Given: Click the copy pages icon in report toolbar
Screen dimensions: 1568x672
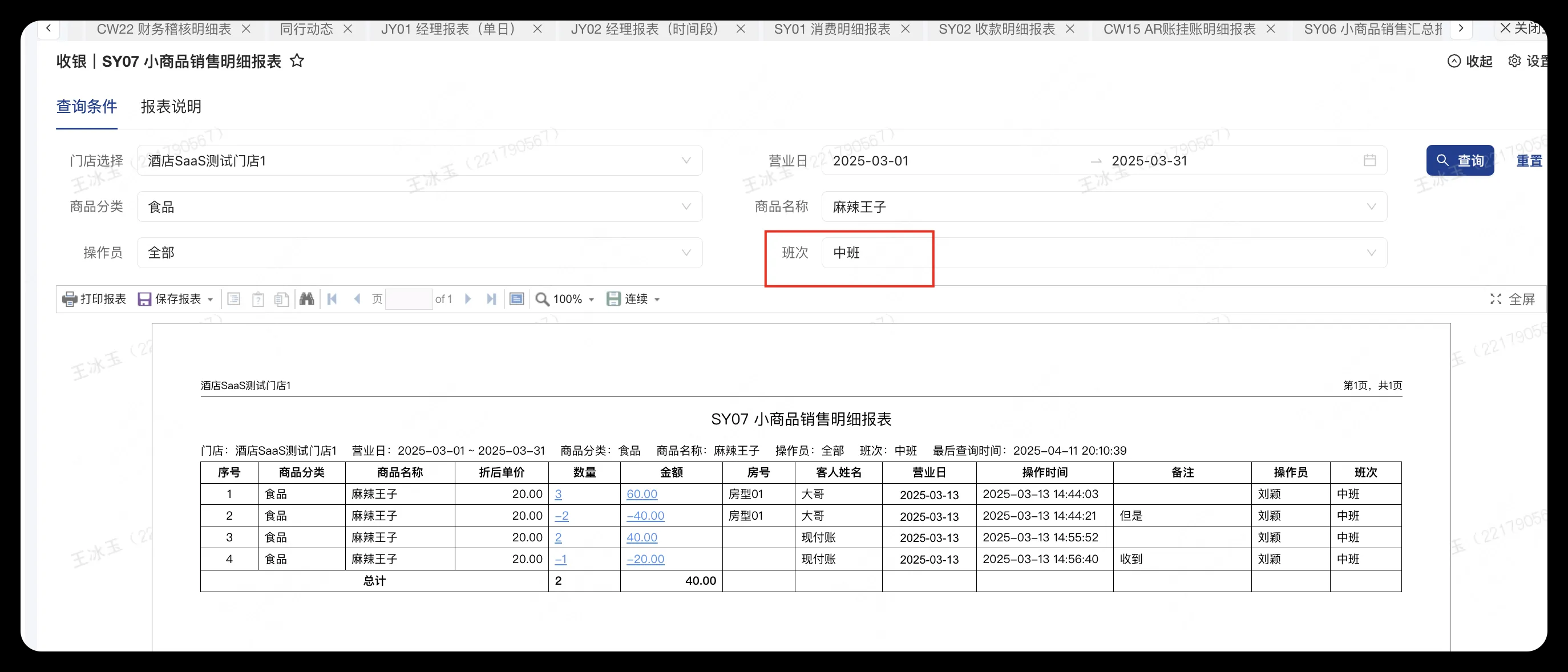Looking at the screenshot, I should coord(281,299).
